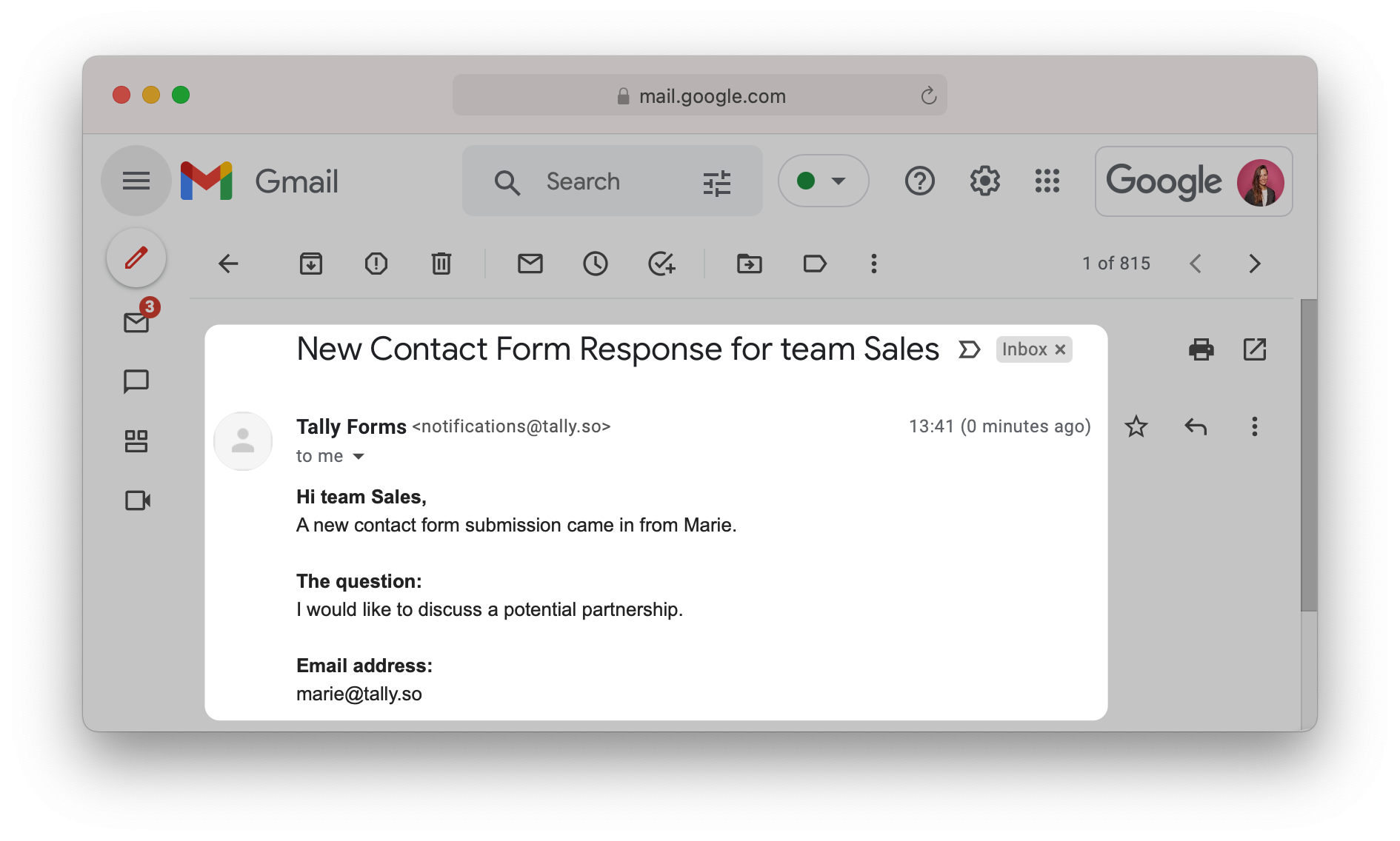1400x841 pixels.
Task: Click the '1 of 815' counter
Action: tap(1116, 264)
